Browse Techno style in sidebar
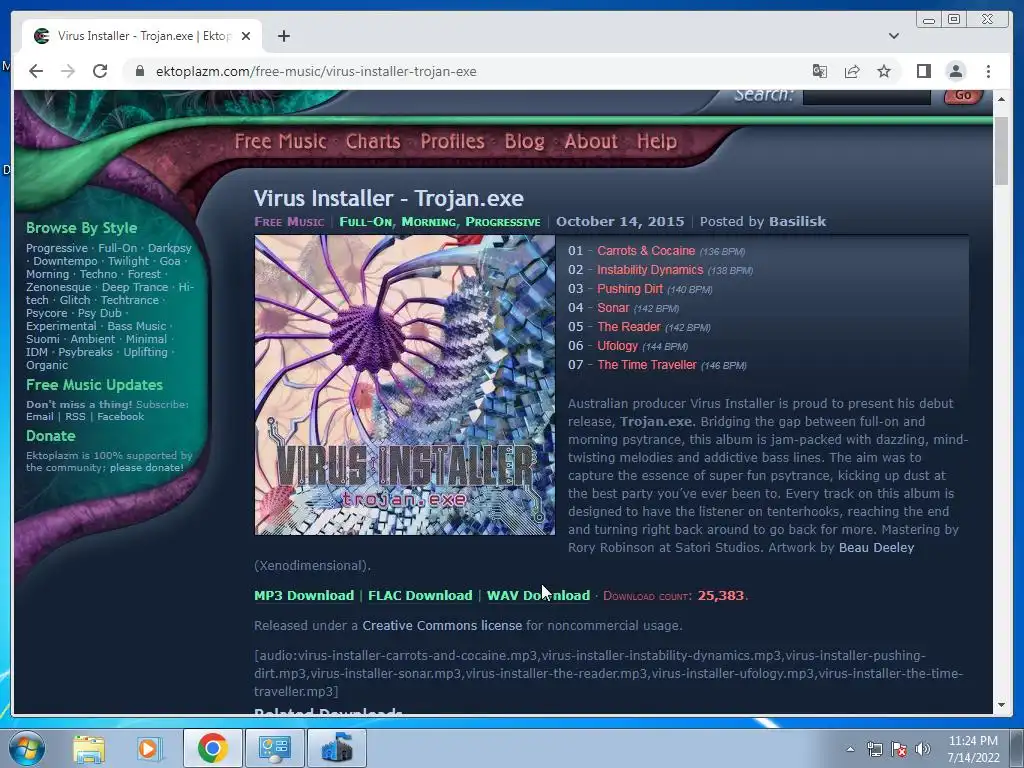This screenshot has height=768, width=1024. [x=98, y=274]
